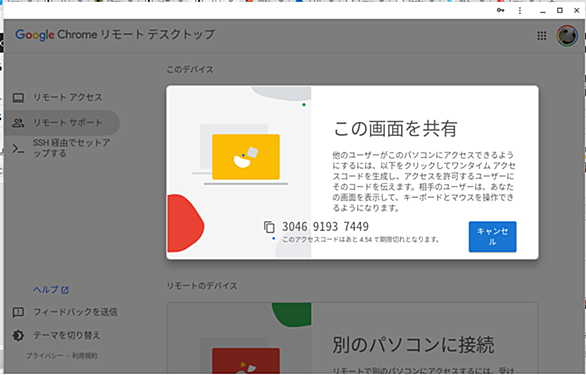Select リモート サポート in the sidebar

click(62, 123)
